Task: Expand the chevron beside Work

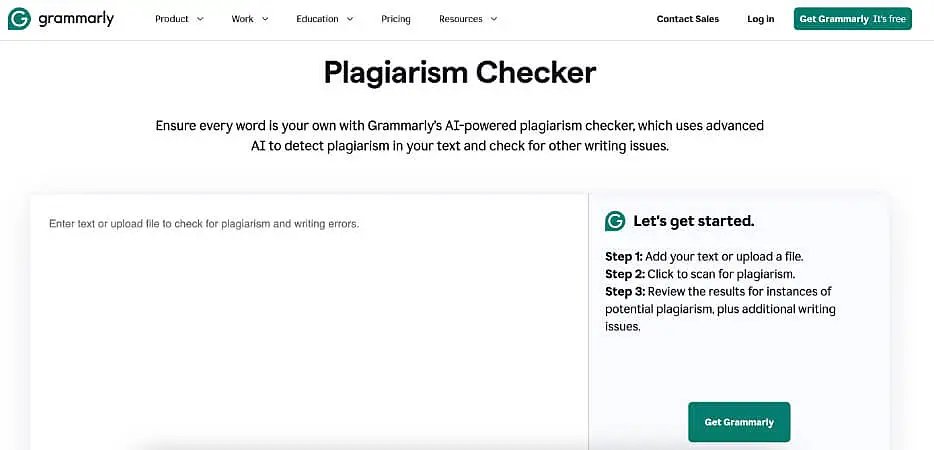Action: [265, 19]
